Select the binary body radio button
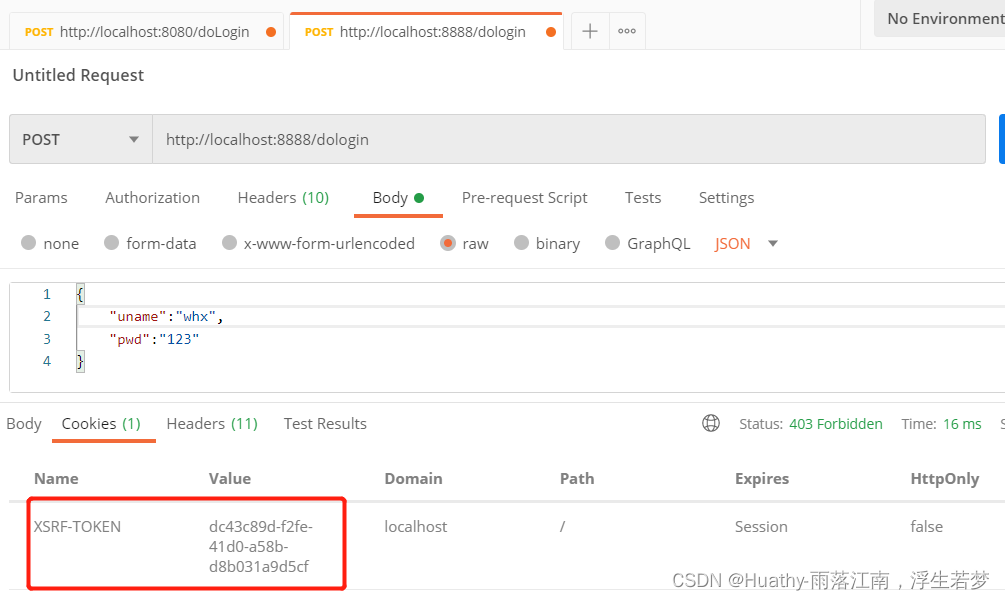 (521, 243)
